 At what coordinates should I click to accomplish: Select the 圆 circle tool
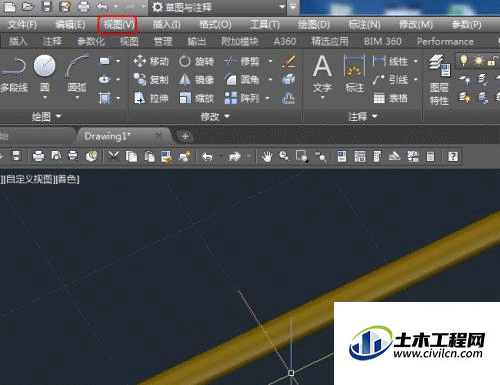(45, 73)
